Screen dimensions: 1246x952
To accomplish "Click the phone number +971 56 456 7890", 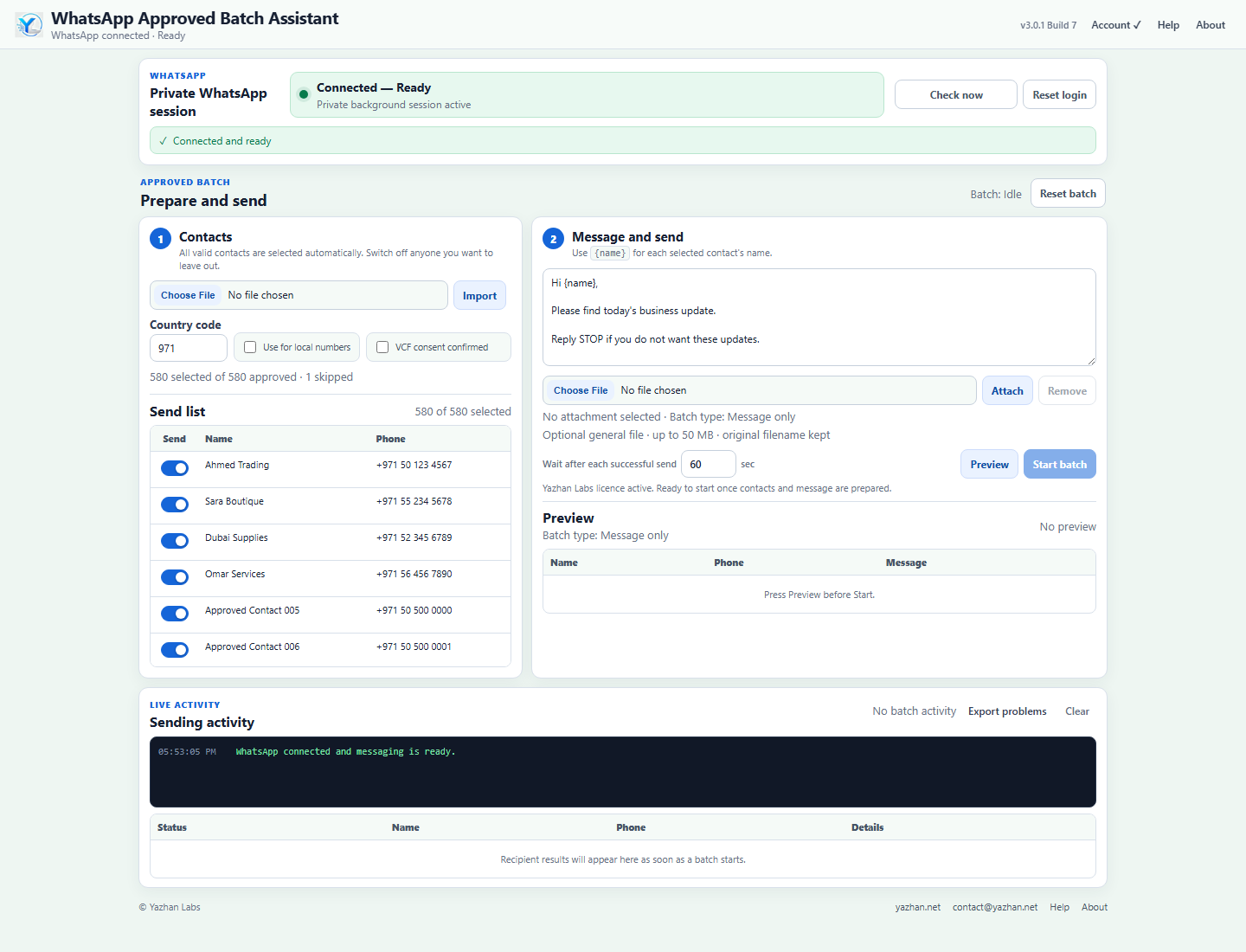I will pyautogui.click(x=414, y=574).
